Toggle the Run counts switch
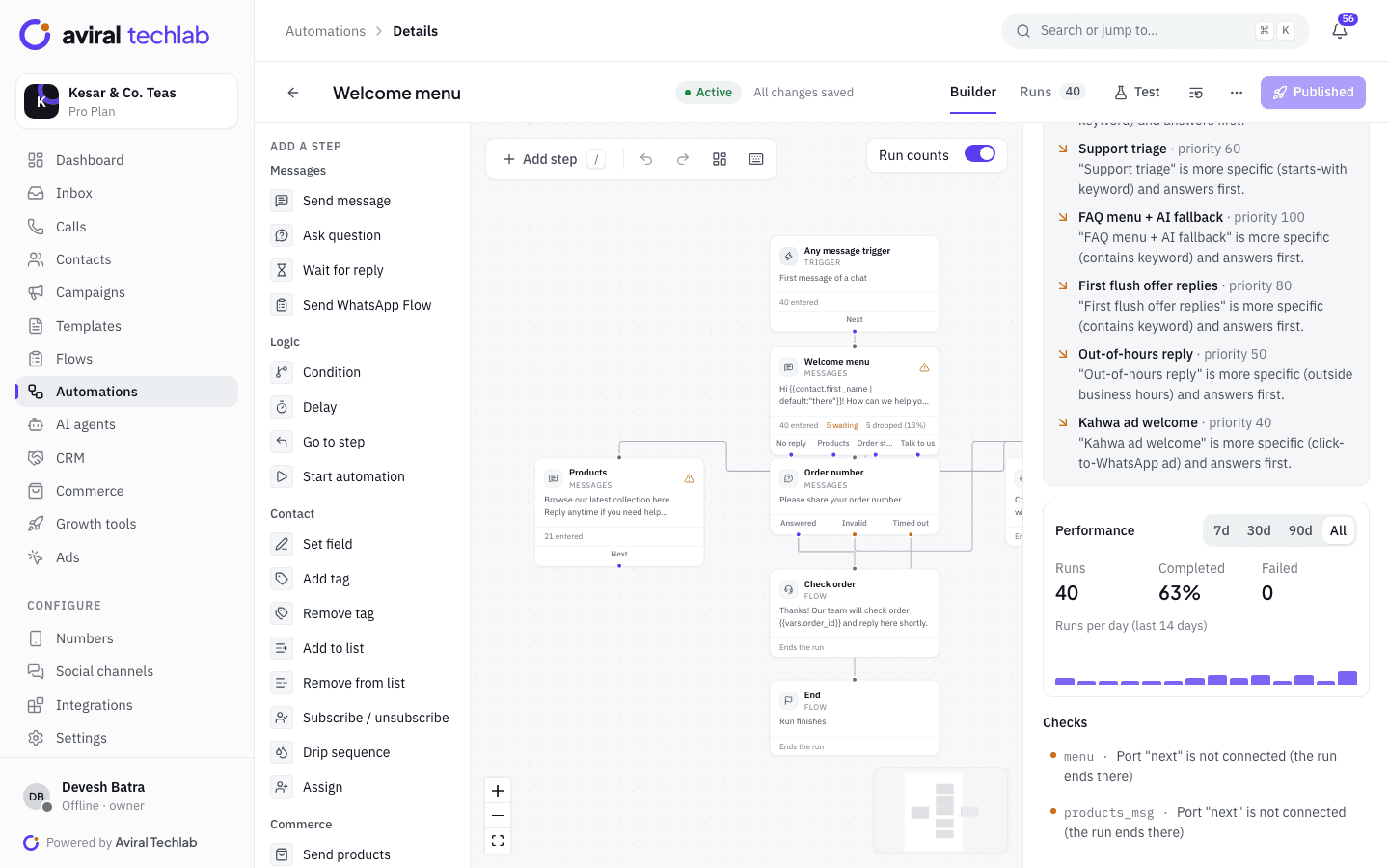 tap(980, 154)
